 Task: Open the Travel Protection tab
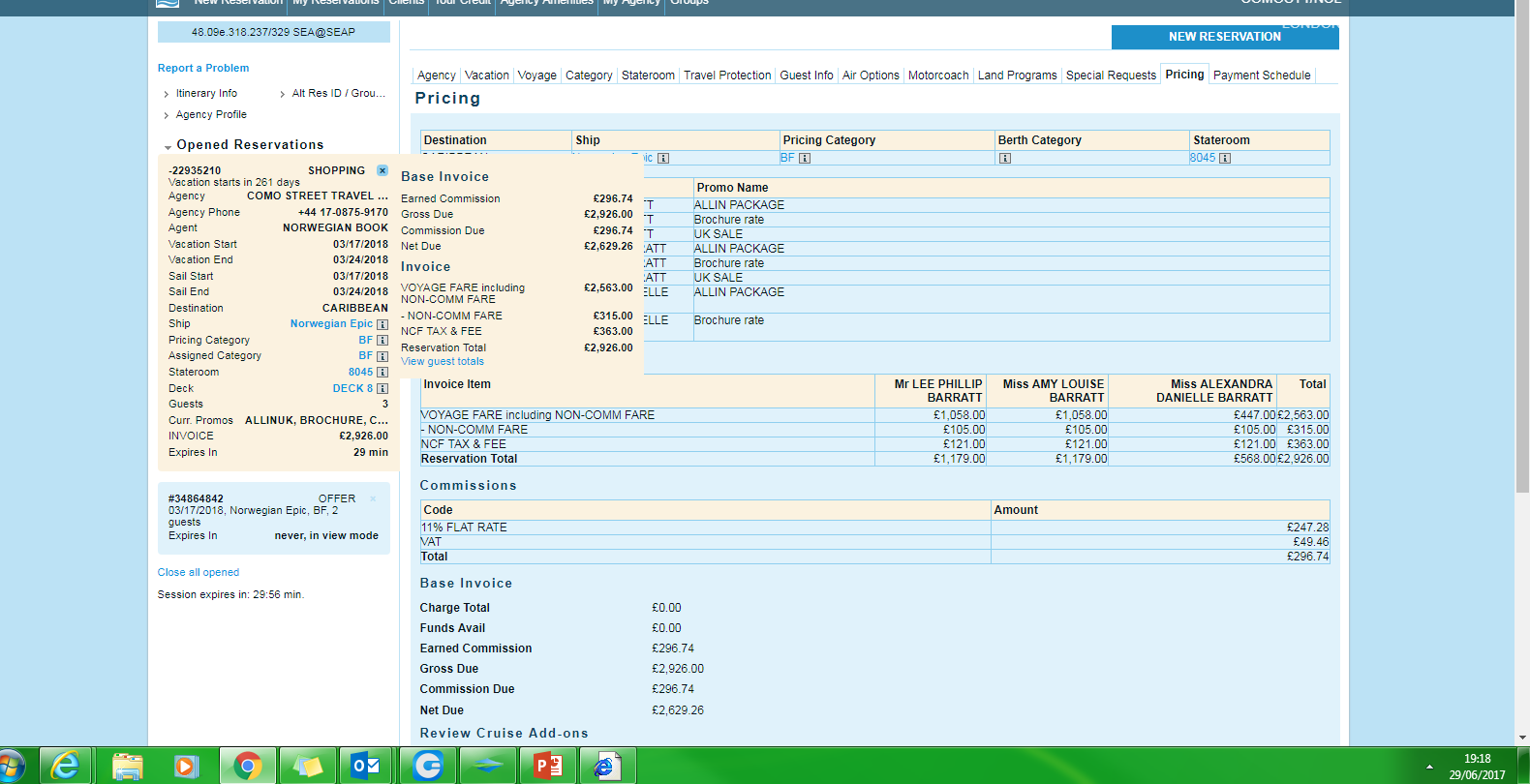point(727,75)
